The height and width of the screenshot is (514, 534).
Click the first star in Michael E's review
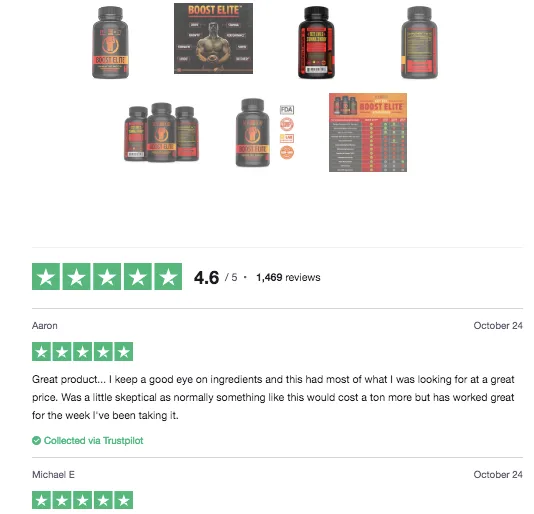click(42, 500)
